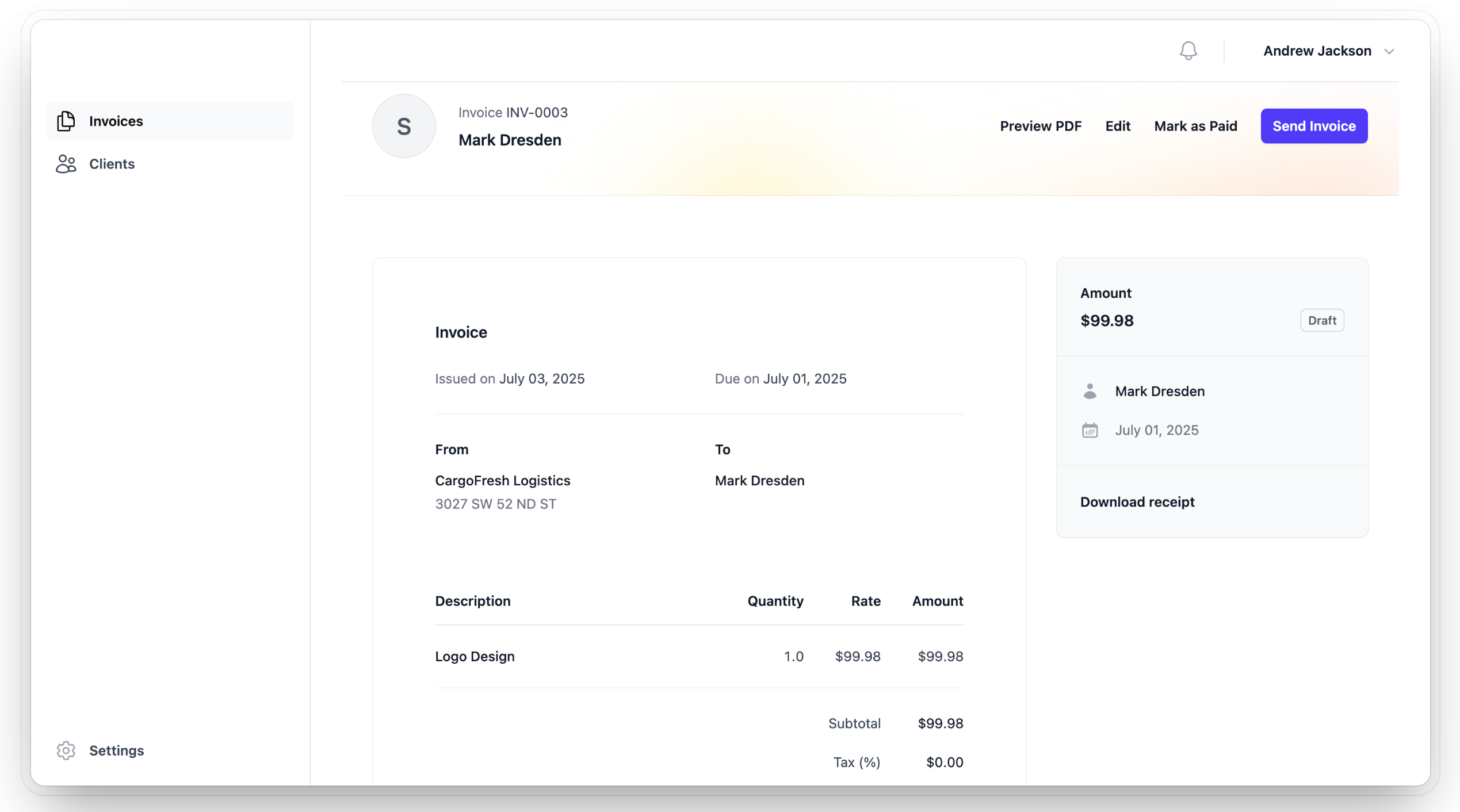This screenshot has width=1460, height=812.
Task: Click the Edit invoice button
Action: [1117, 126]
